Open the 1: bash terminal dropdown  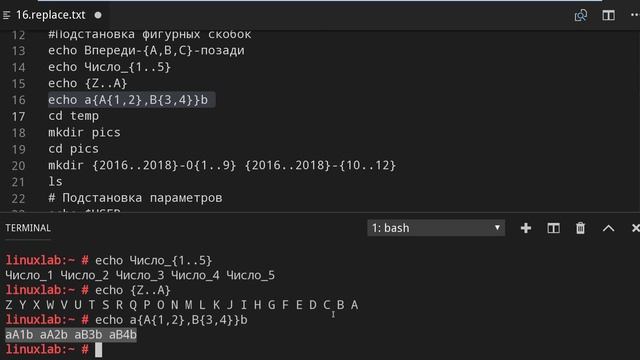pyautogui.click(x=436, y=228)
